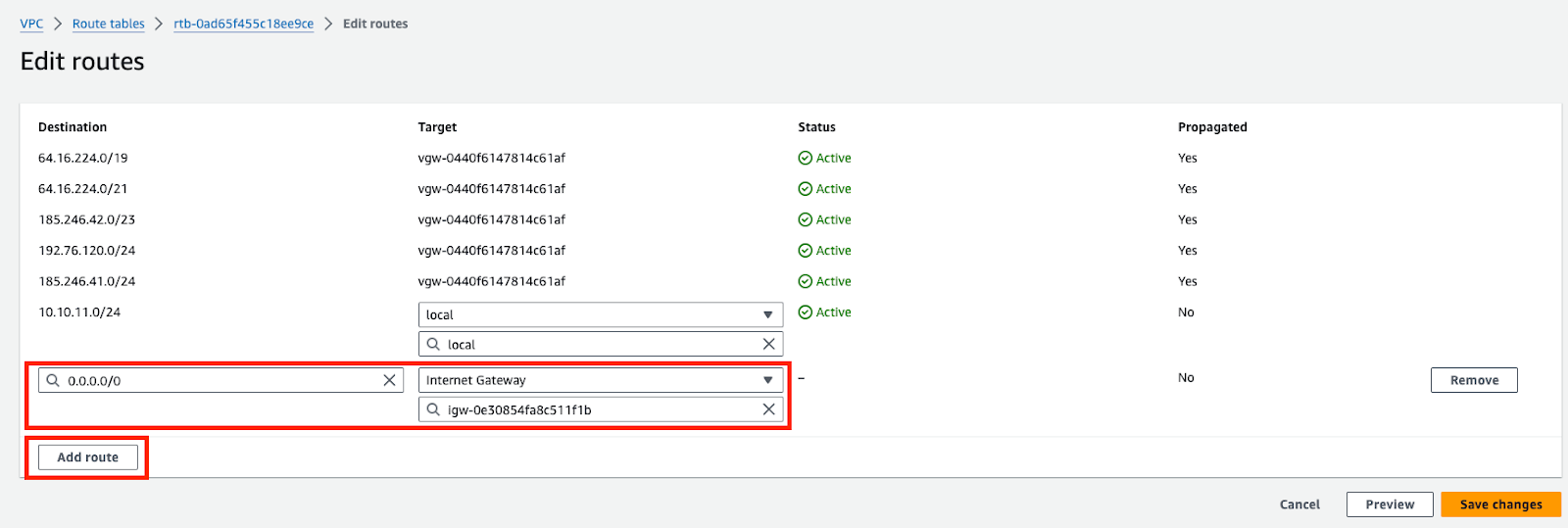Select the 10.10.11.0/24 destination text

coord(79,312)
